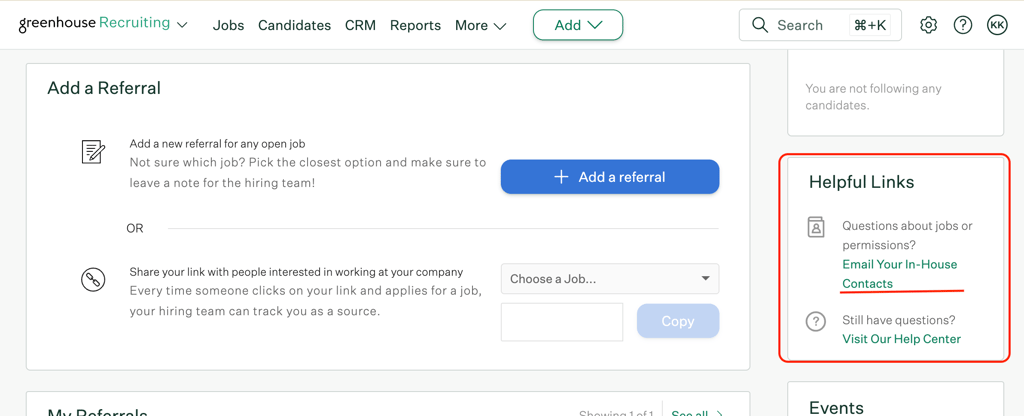Click the contacts book icon in Helpful Links

pyautogui.click(x=816, y=227)
